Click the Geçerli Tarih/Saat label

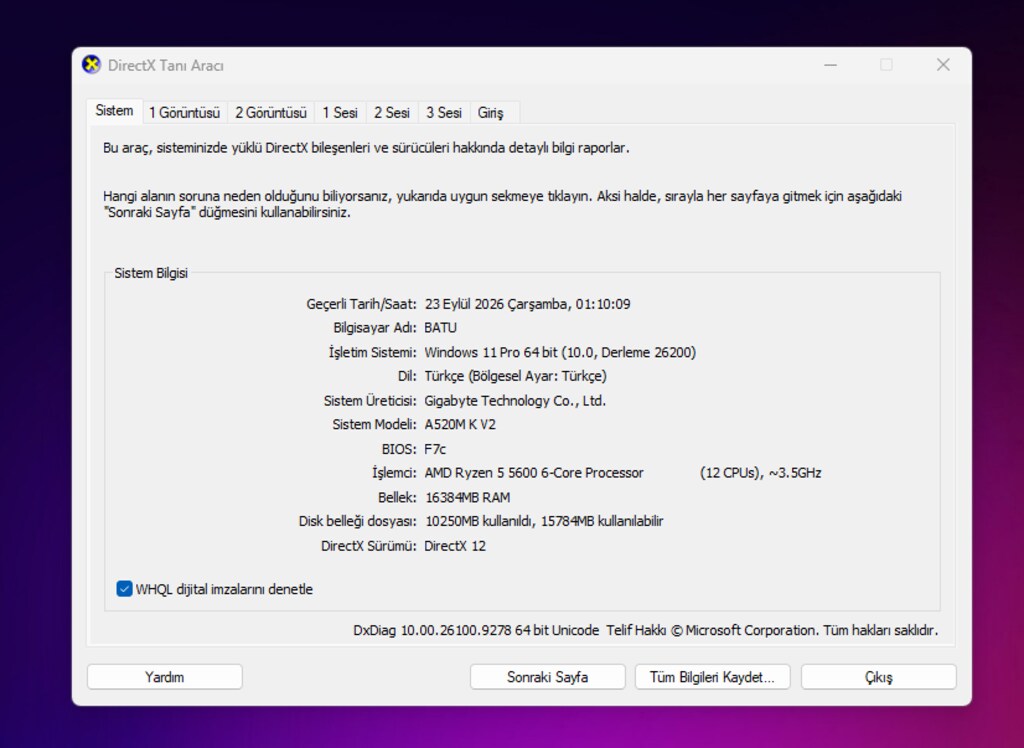361,304
